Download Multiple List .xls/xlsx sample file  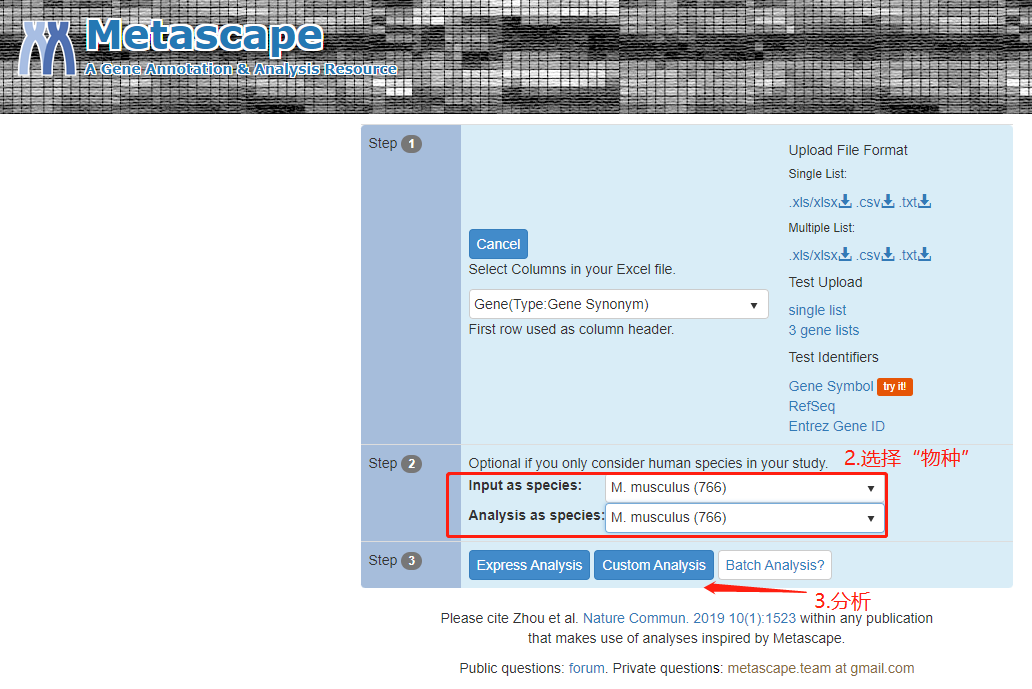(x=819, y=255)
